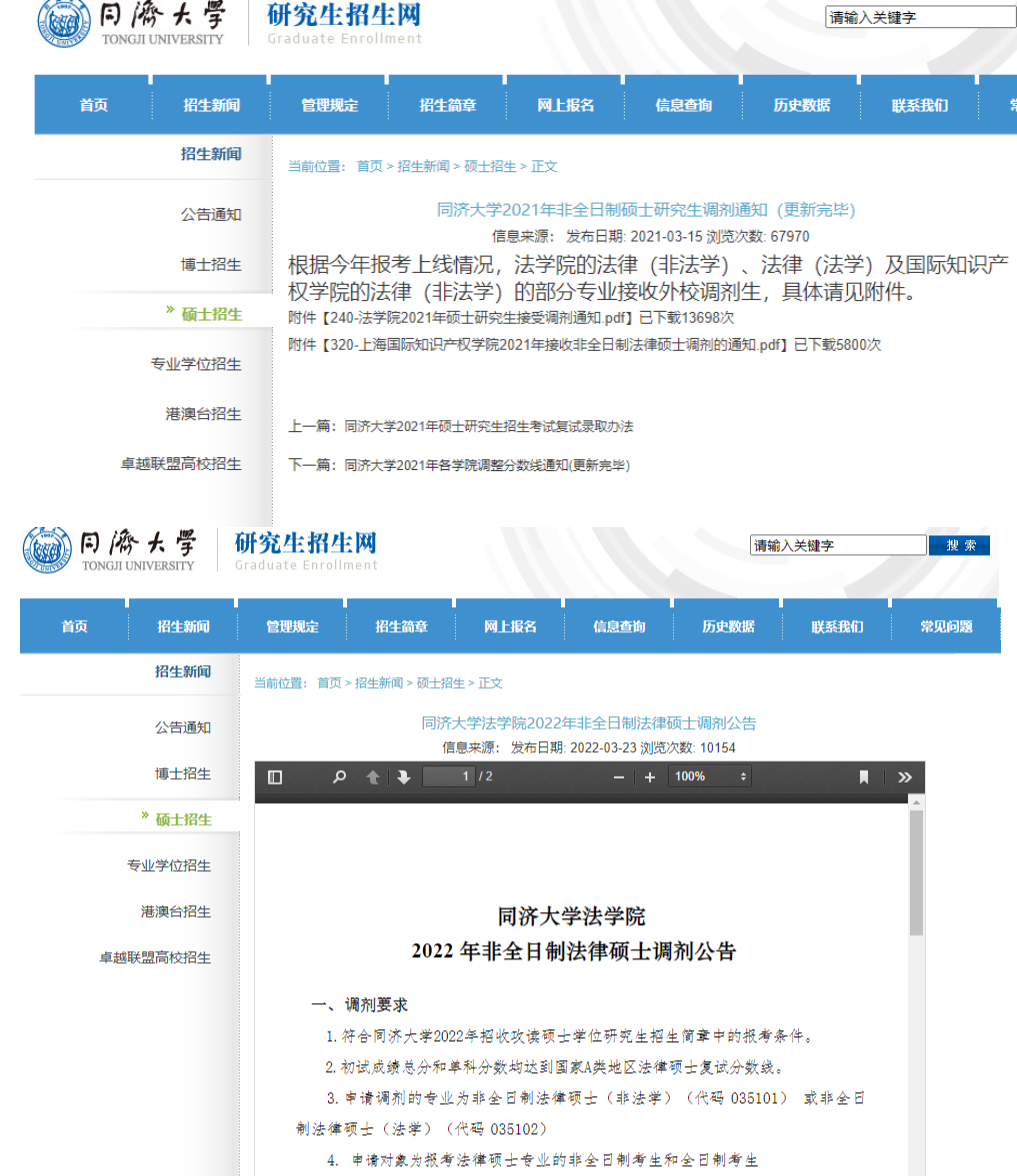Click the PDF bookmark icon

coord(864,777)
